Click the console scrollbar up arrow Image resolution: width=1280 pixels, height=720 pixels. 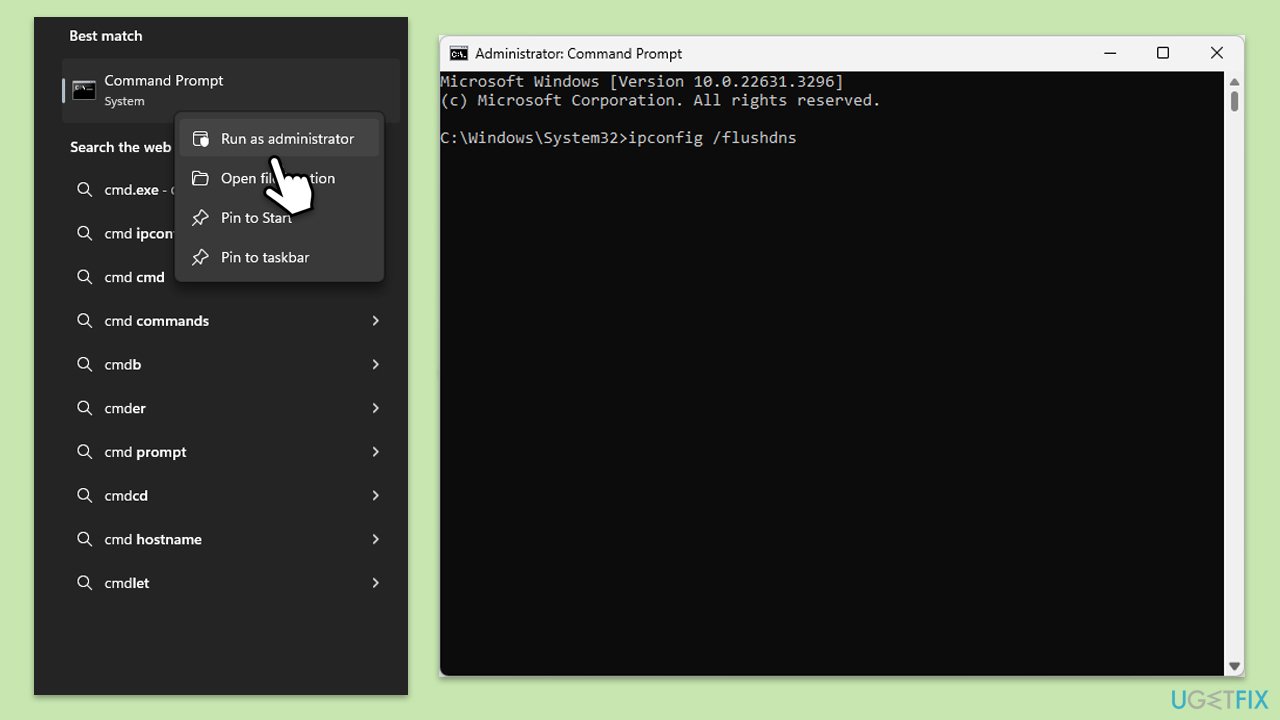click(1235, 81)
